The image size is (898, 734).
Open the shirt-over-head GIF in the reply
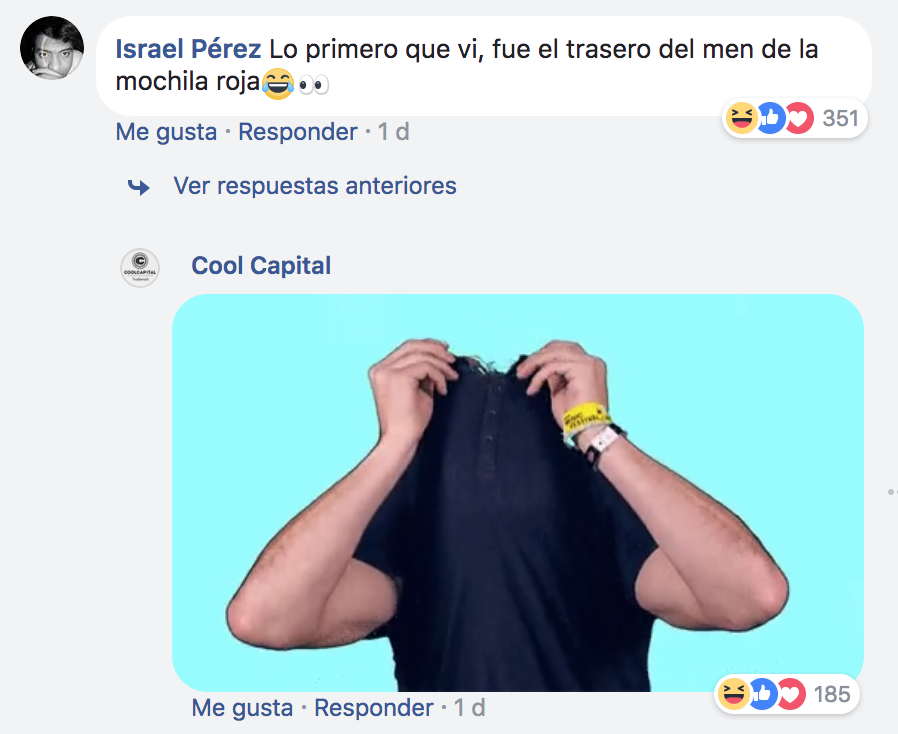pyautogui.click(x=518, y=492)
